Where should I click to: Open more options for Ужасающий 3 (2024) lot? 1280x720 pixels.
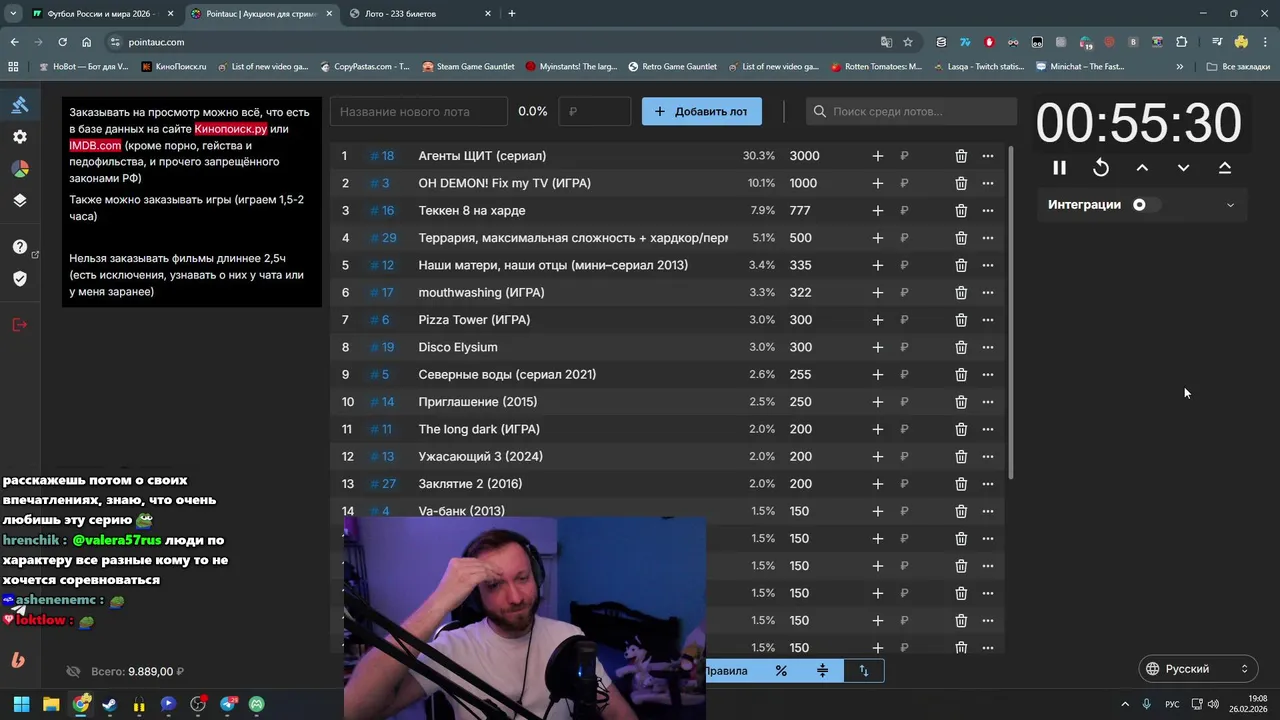pos(988,457)
